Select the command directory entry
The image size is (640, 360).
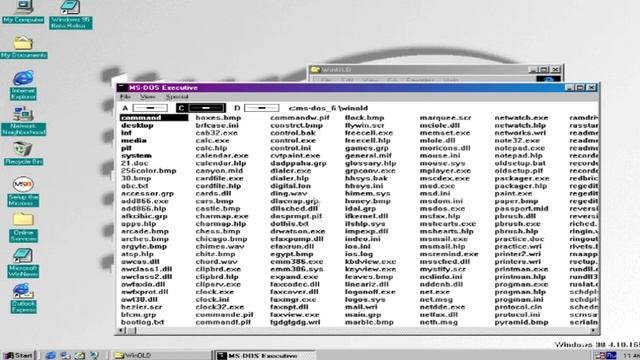(154, 118)
